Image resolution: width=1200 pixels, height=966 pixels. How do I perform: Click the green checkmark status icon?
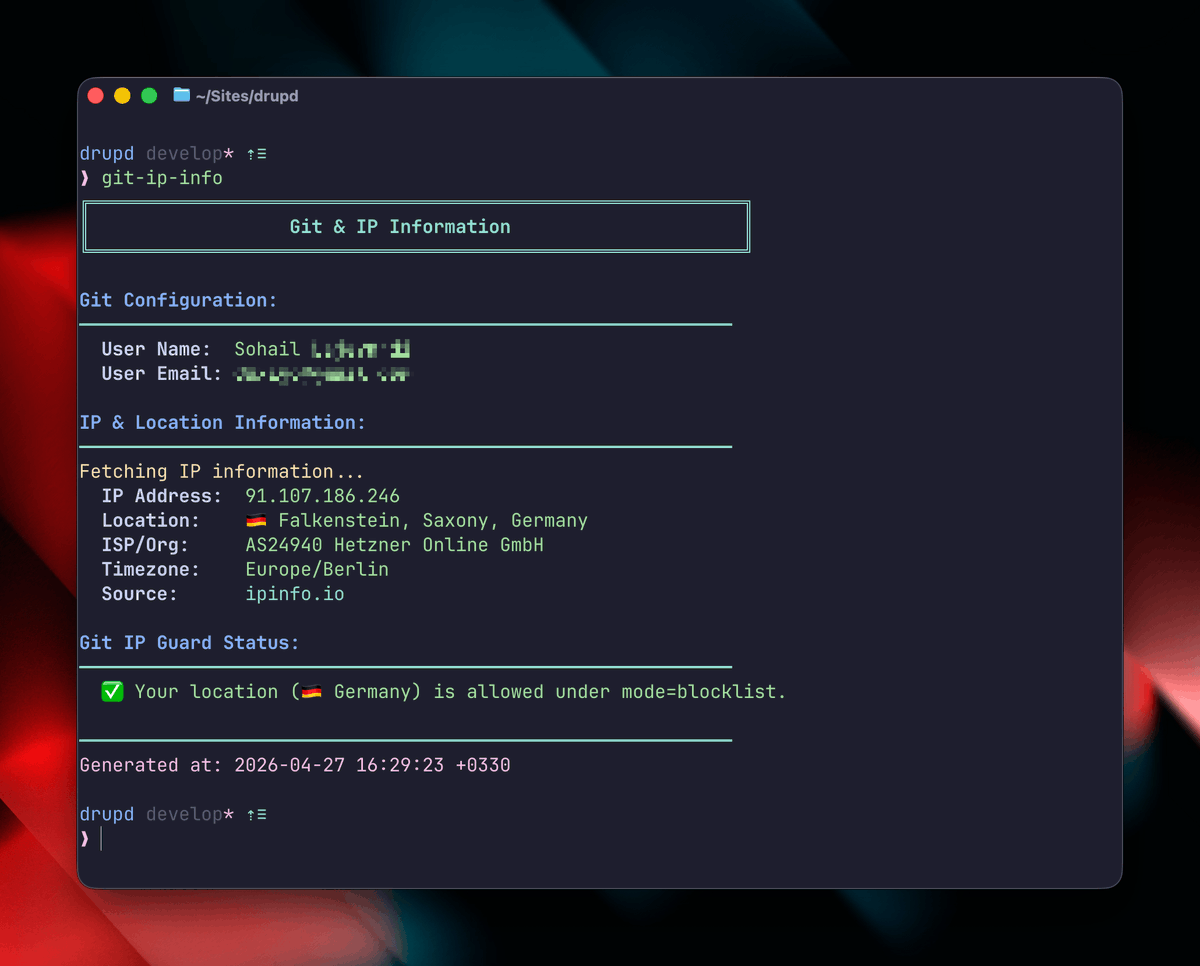(112, 692)
